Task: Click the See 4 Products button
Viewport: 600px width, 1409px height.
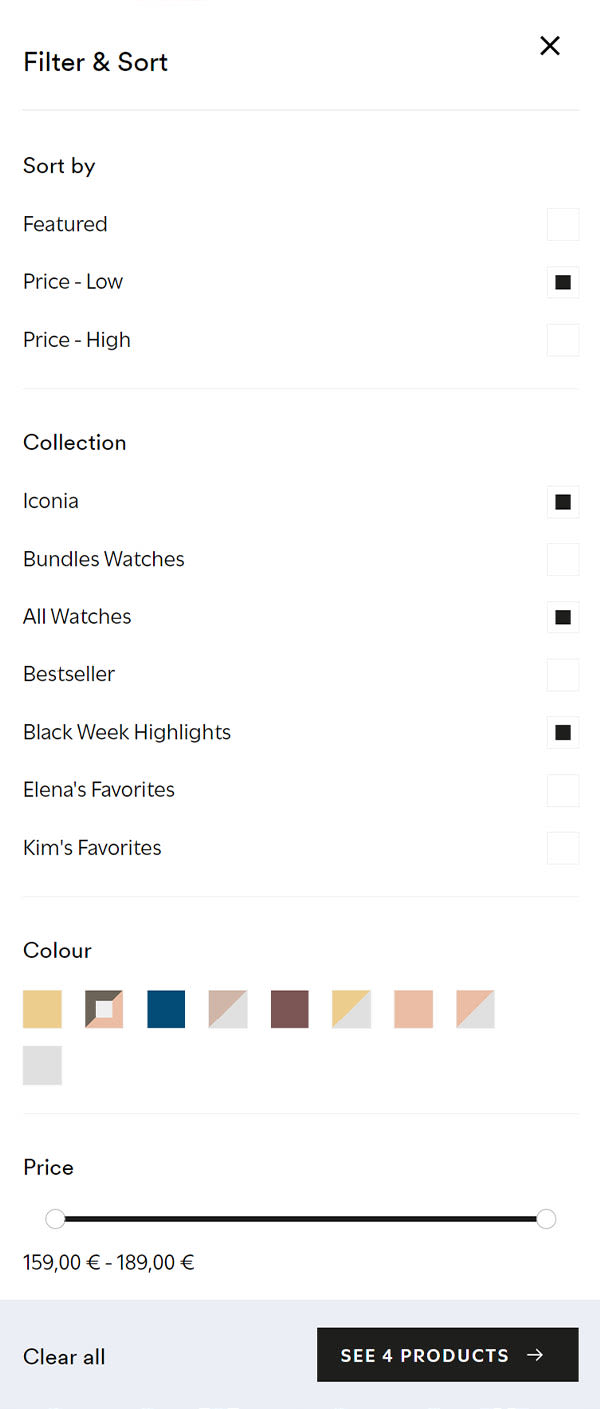Action: [448, 1355]
